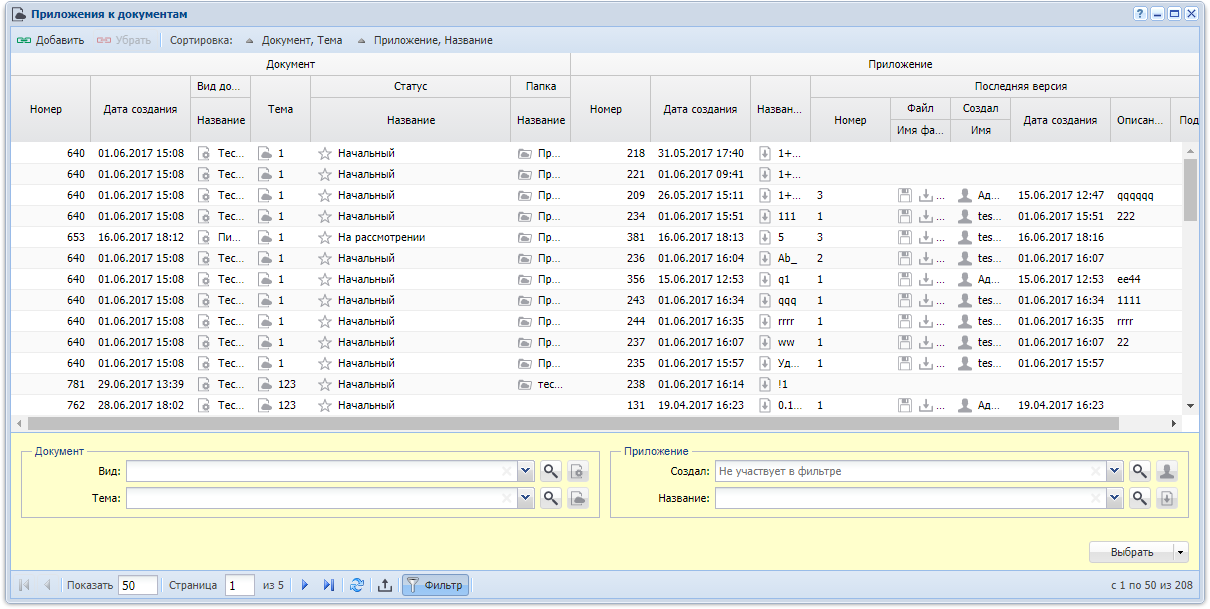Image resolution: width=1210 pixels, height=609 pixels.
Task: Click the Последняя версия Дата создания column header
Action: (1061, 120)
